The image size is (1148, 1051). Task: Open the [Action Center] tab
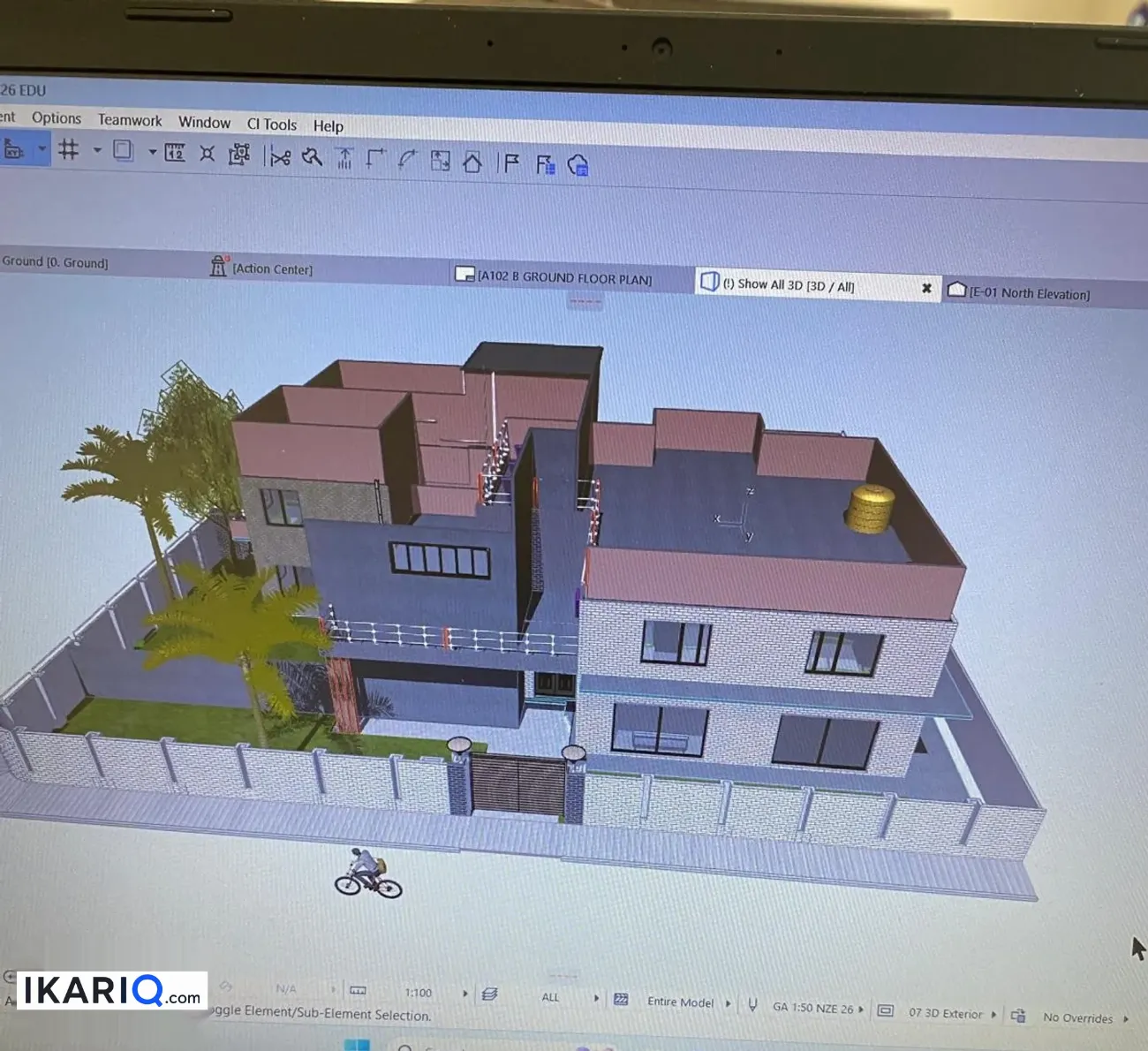[262, 268]
